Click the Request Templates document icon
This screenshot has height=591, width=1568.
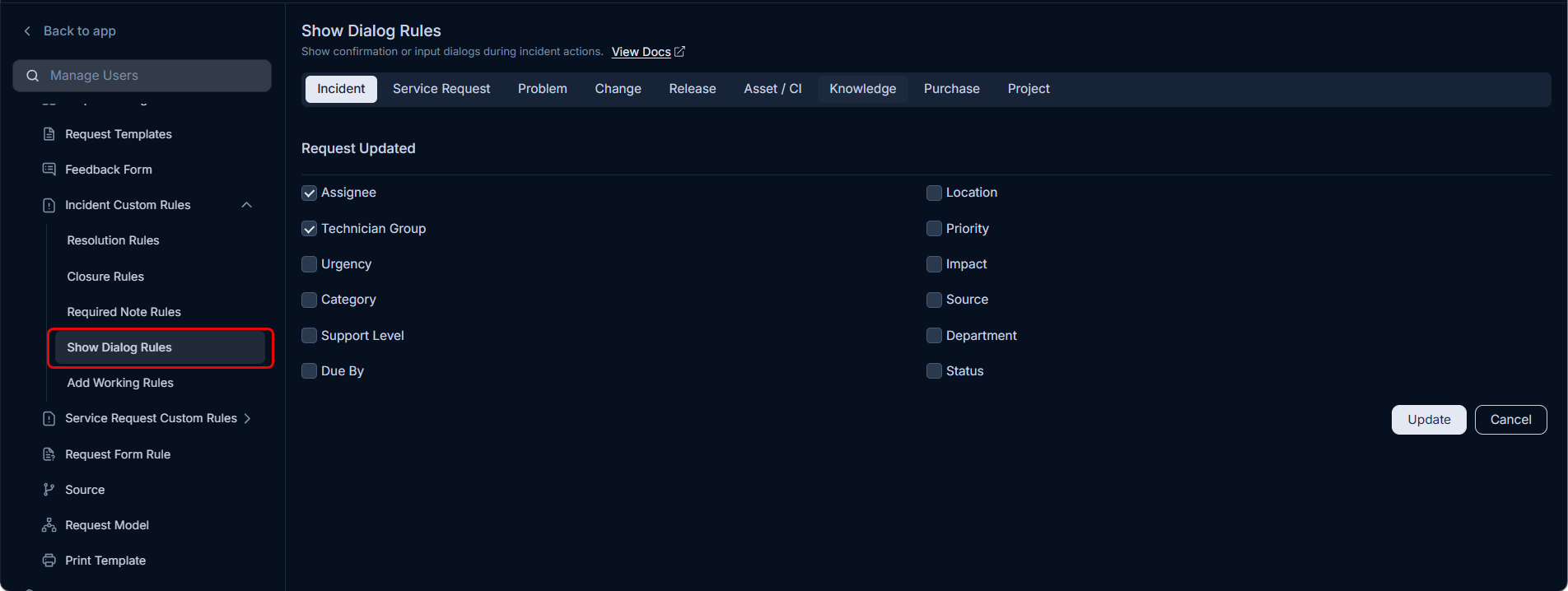pos(49,134)
